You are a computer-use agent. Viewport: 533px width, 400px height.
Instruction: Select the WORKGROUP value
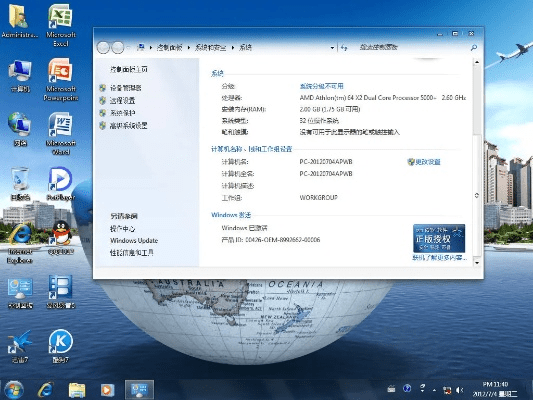[319, 197]
